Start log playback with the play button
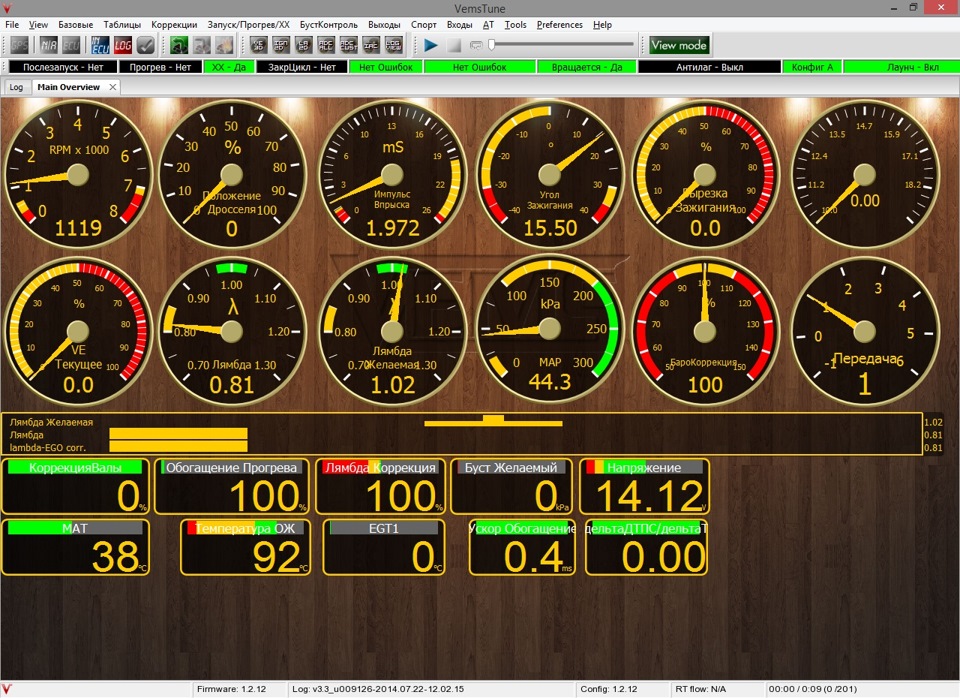Viewport: 960px width, 698px height. (431, 45)
